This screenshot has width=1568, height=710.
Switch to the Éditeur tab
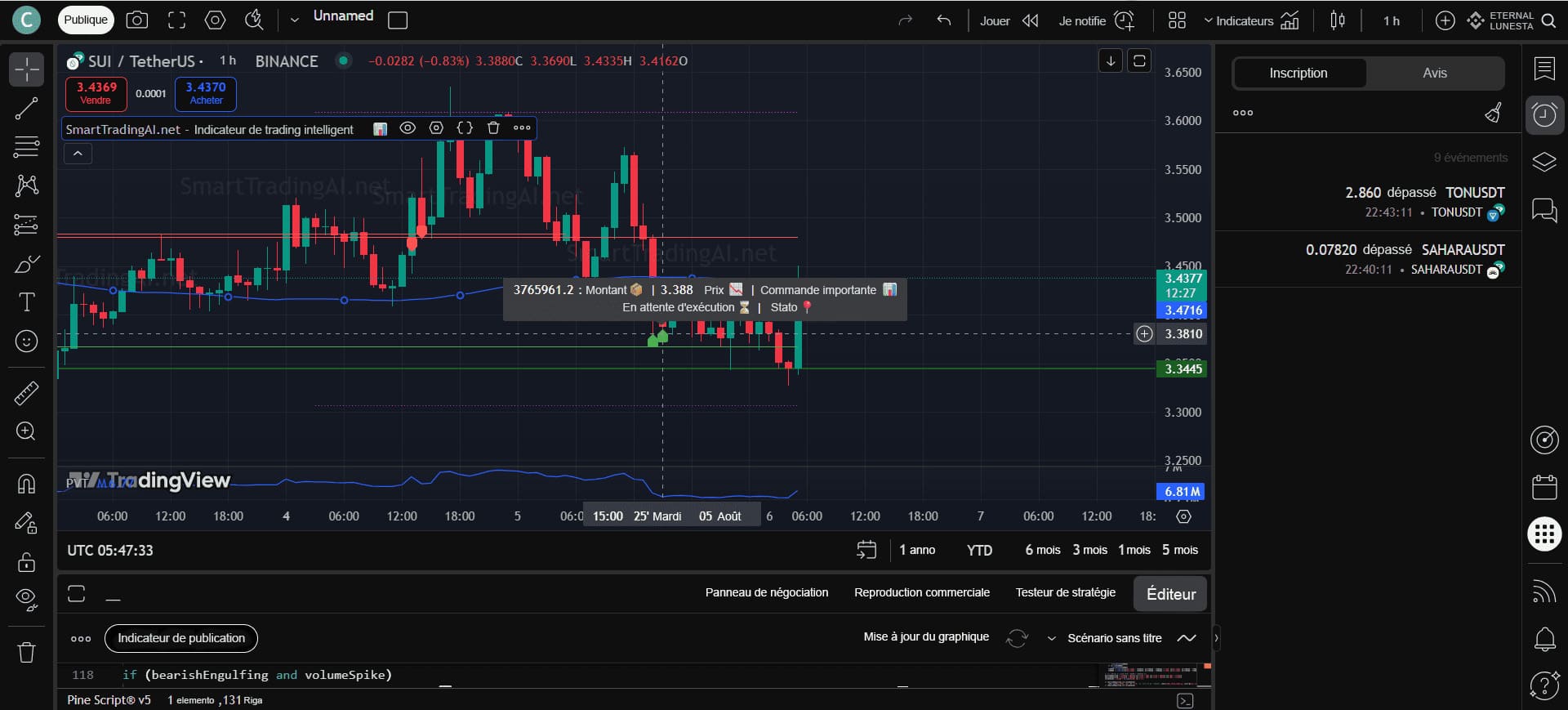[1170, 594]
